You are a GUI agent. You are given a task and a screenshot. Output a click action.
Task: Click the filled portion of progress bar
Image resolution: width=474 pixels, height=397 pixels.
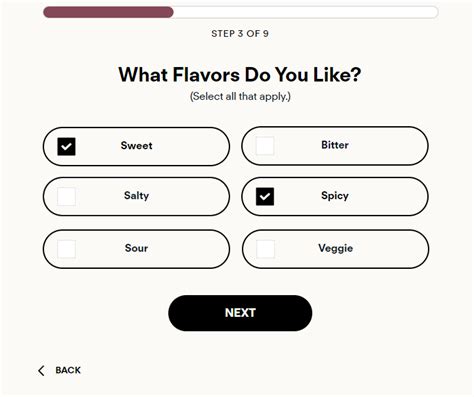pyautogui.click(x=108, y=12)
